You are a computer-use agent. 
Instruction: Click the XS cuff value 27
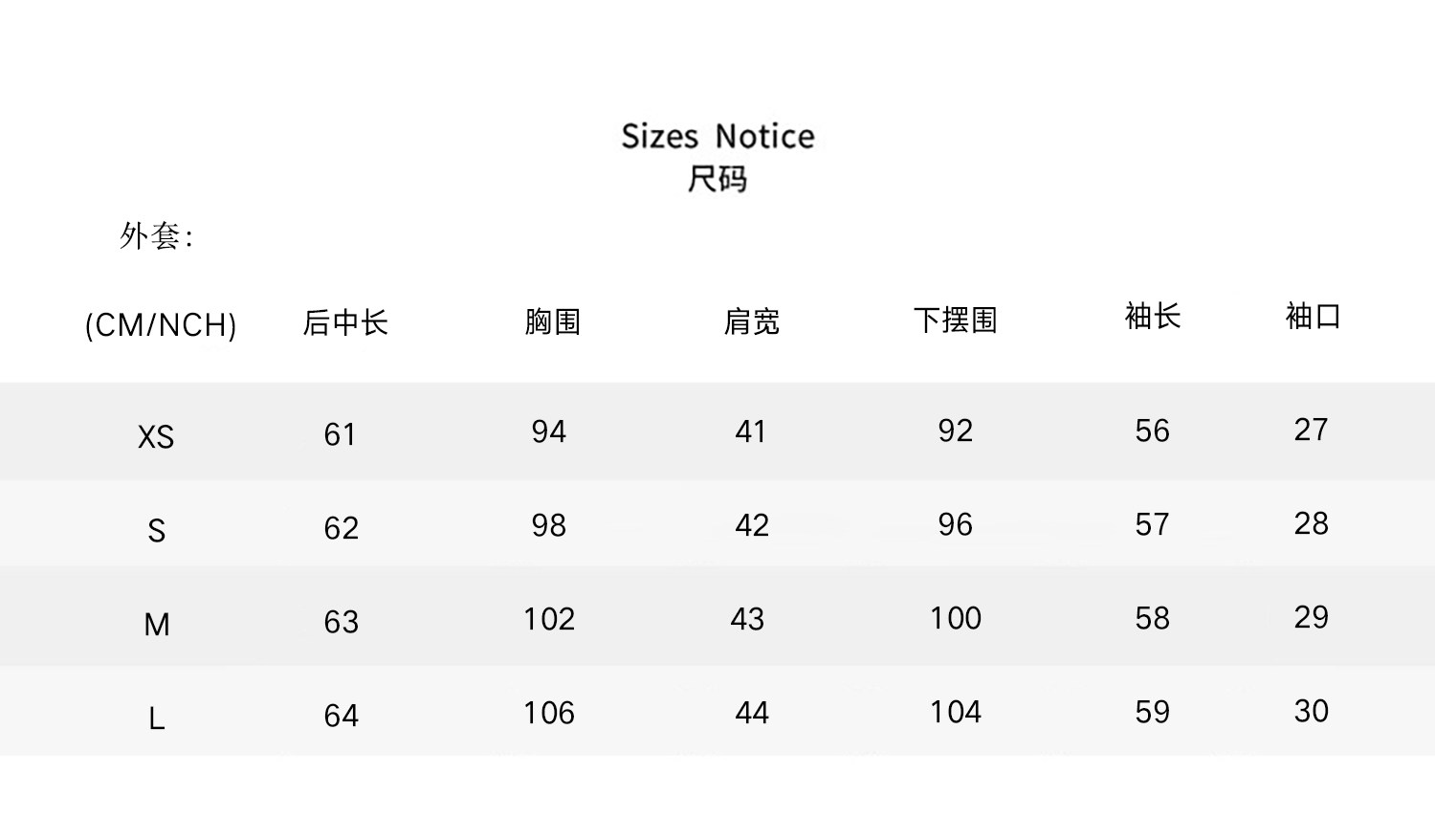tap(1312, 430)
